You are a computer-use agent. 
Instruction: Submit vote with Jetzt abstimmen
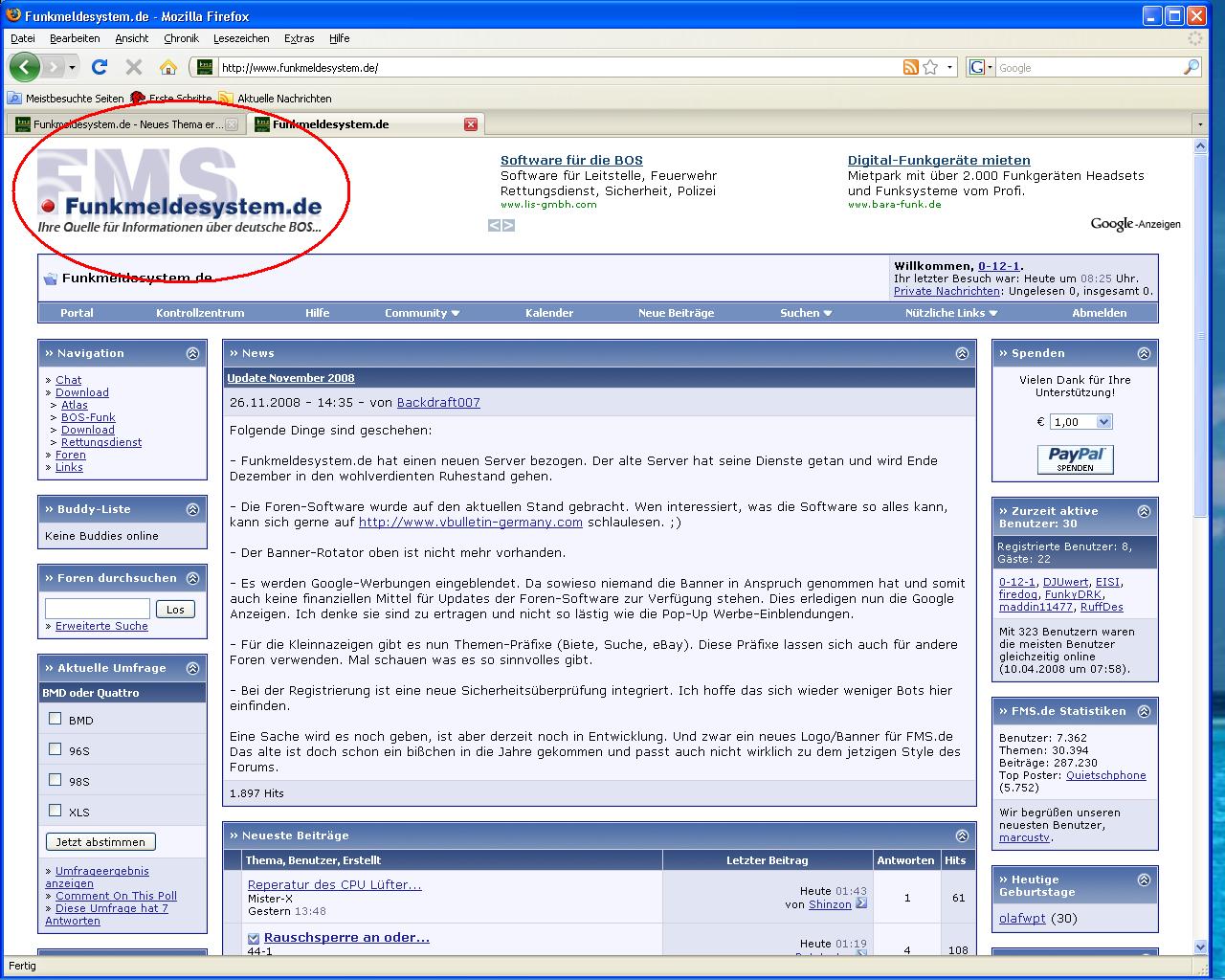tap(100, 842)
